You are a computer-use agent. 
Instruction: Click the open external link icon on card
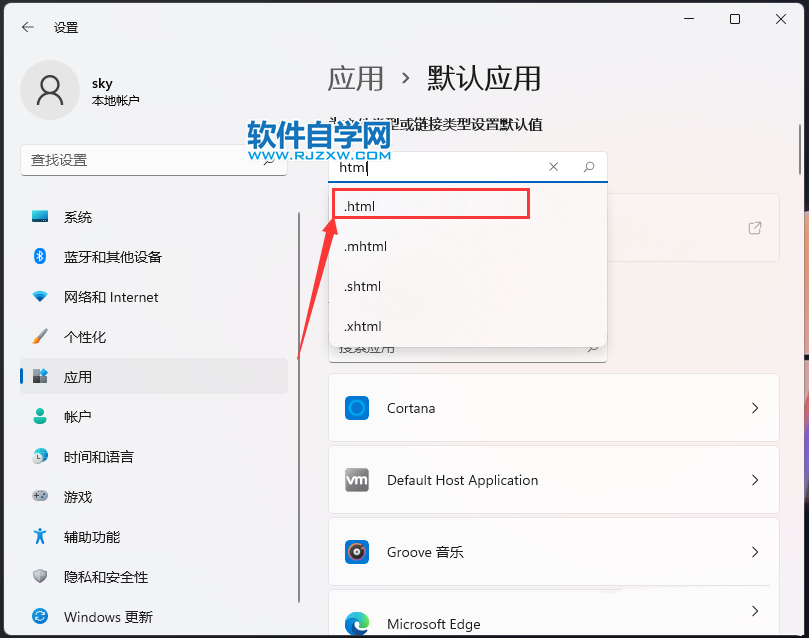[x=755, y=227]
